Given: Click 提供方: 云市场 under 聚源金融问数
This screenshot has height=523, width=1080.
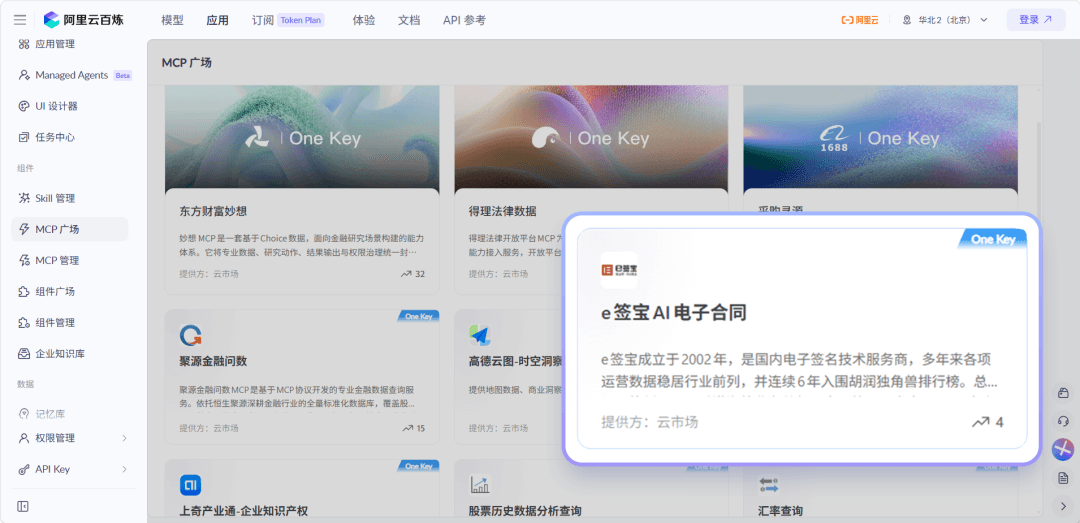Looking at the screenshot, I should tap(209, 428).
